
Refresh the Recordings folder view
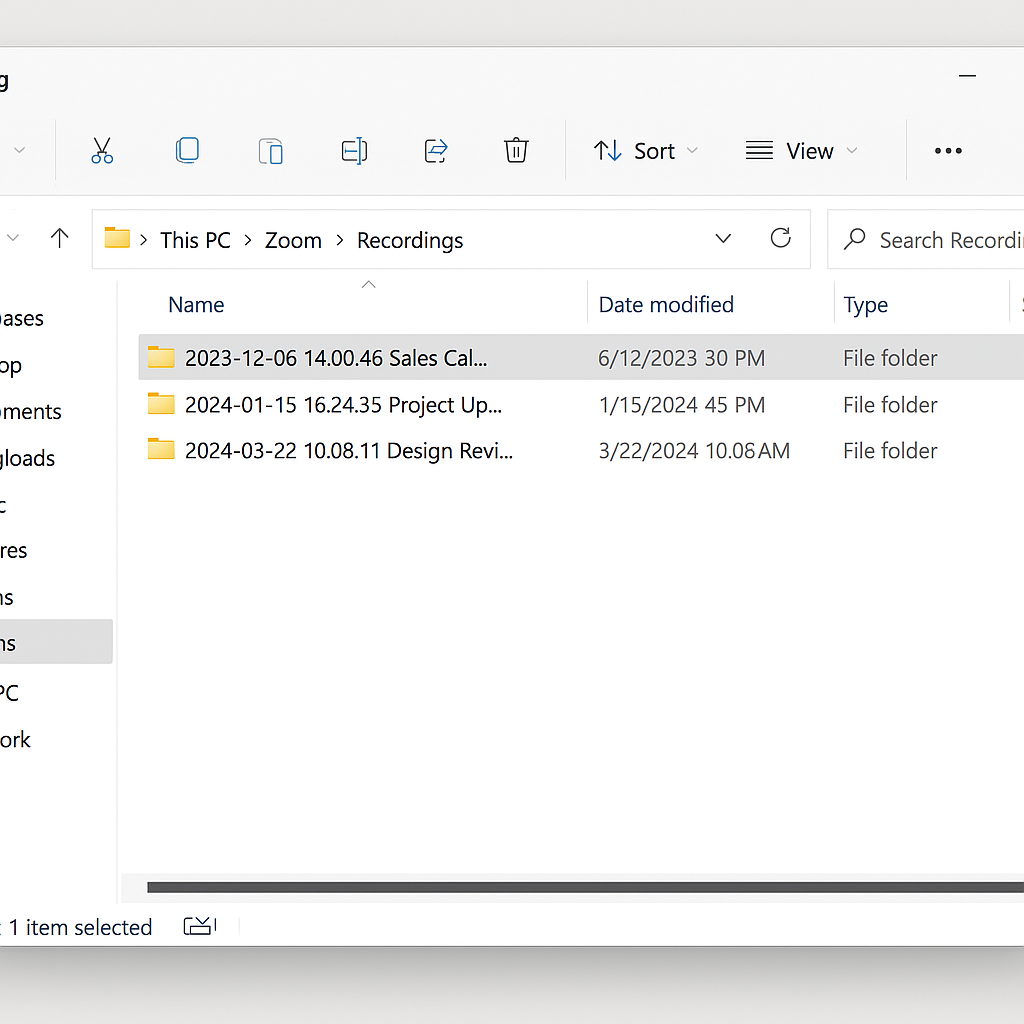pyautogui.click(x=780, y=239)
